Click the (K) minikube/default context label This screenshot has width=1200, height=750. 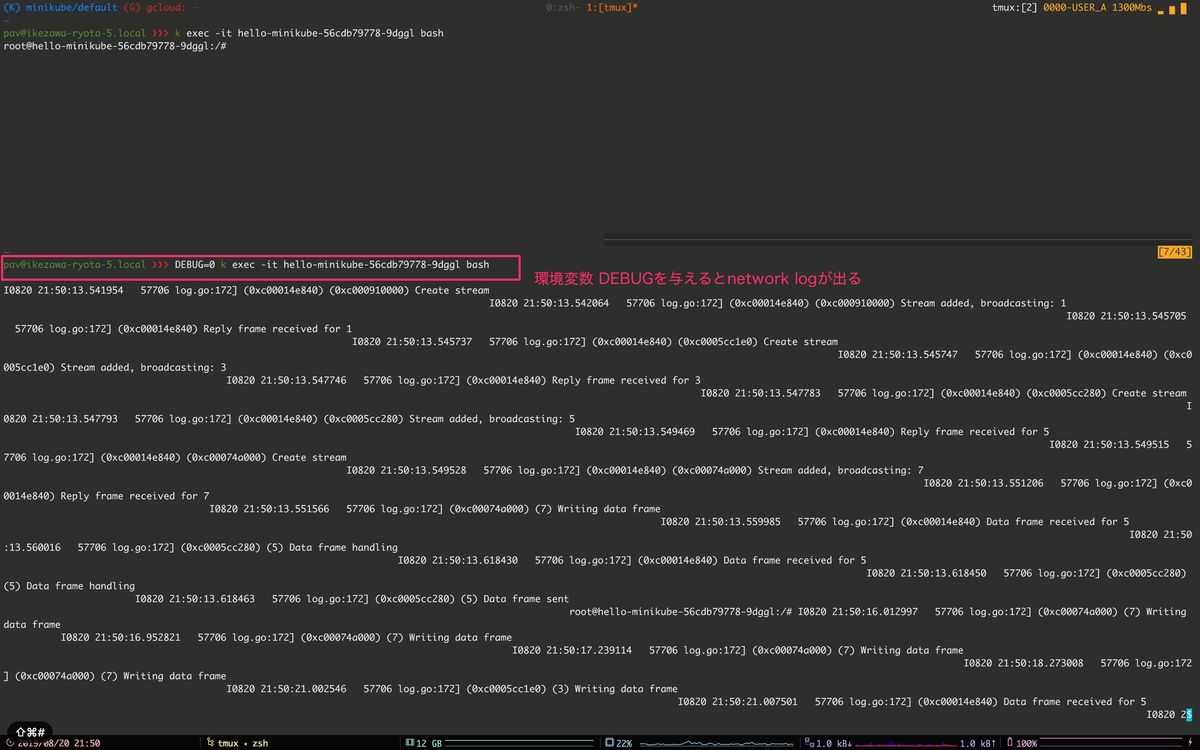tap(61, 8)
